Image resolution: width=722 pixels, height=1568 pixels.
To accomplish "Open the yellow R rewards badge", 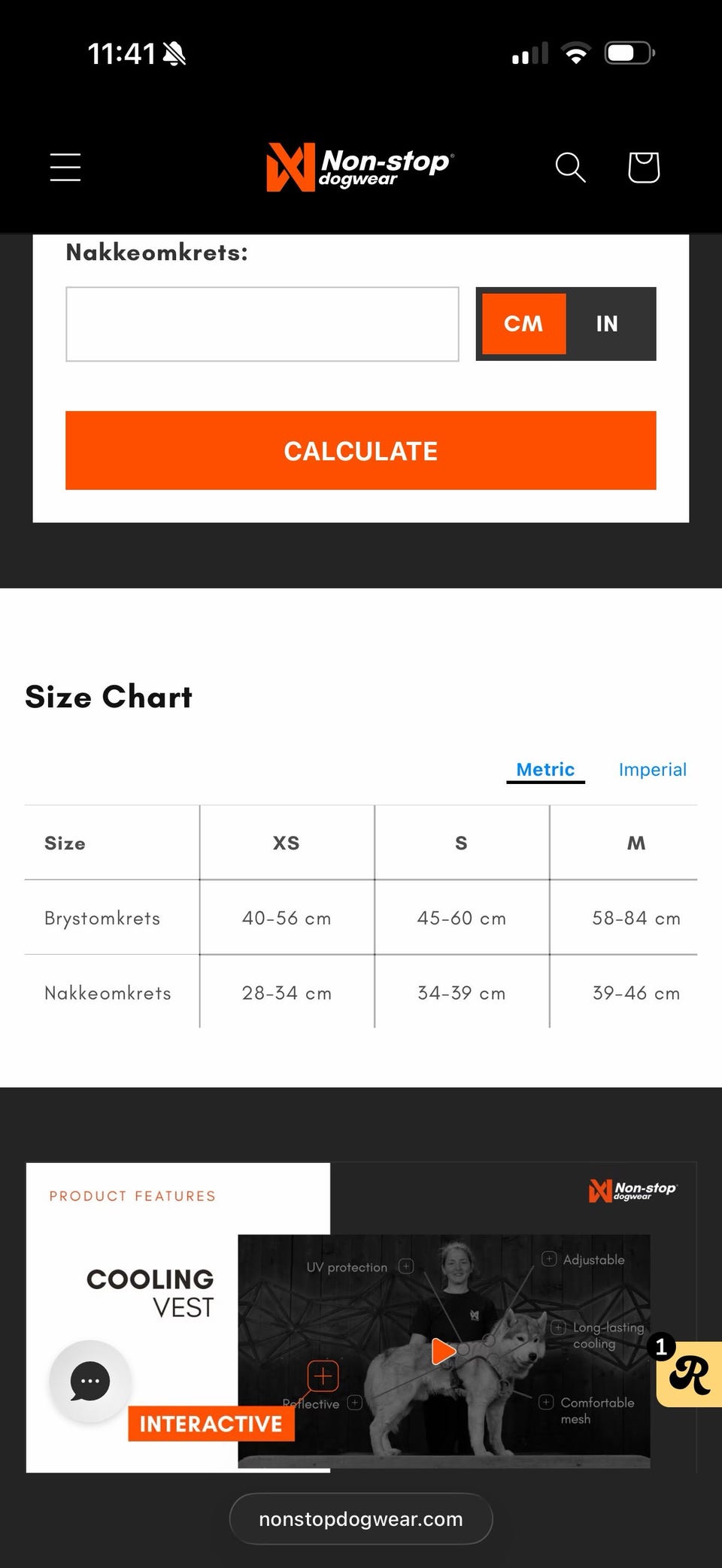I will [690, 1374].
